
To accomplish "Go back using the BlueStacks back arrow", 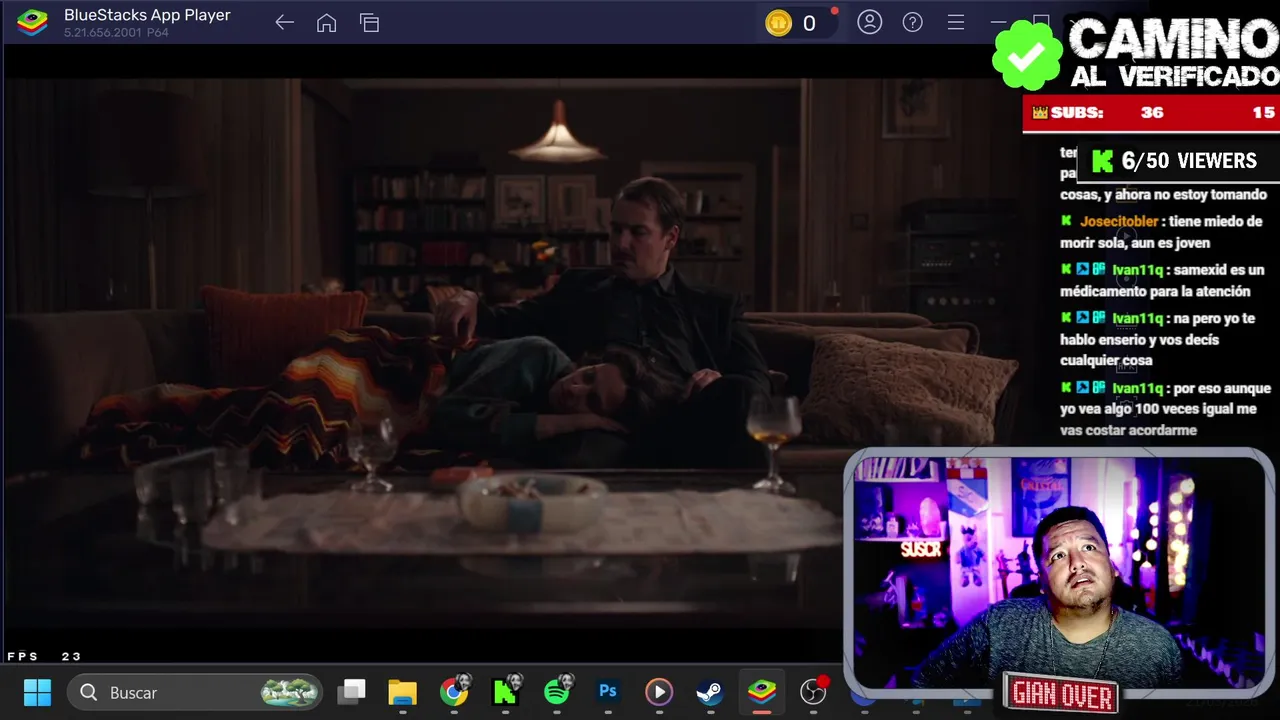I will point(284,23).
